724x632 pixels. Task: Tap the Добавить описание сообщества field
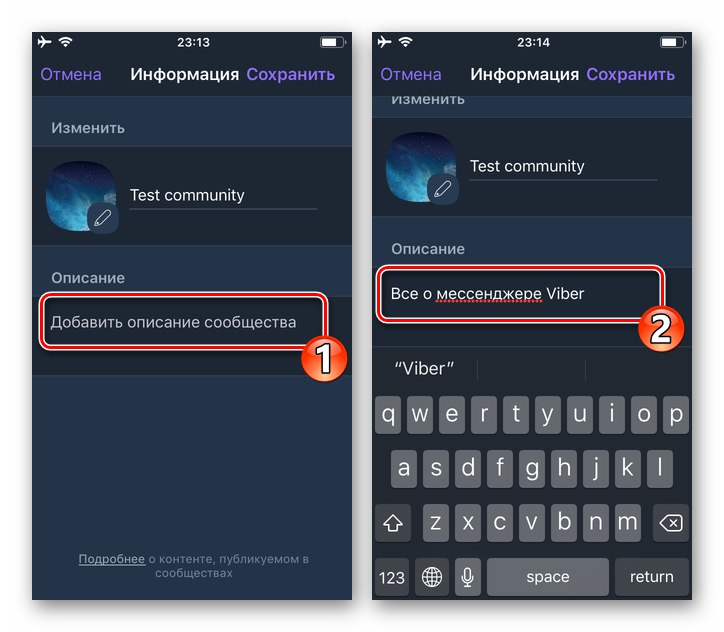click(183, 322)
